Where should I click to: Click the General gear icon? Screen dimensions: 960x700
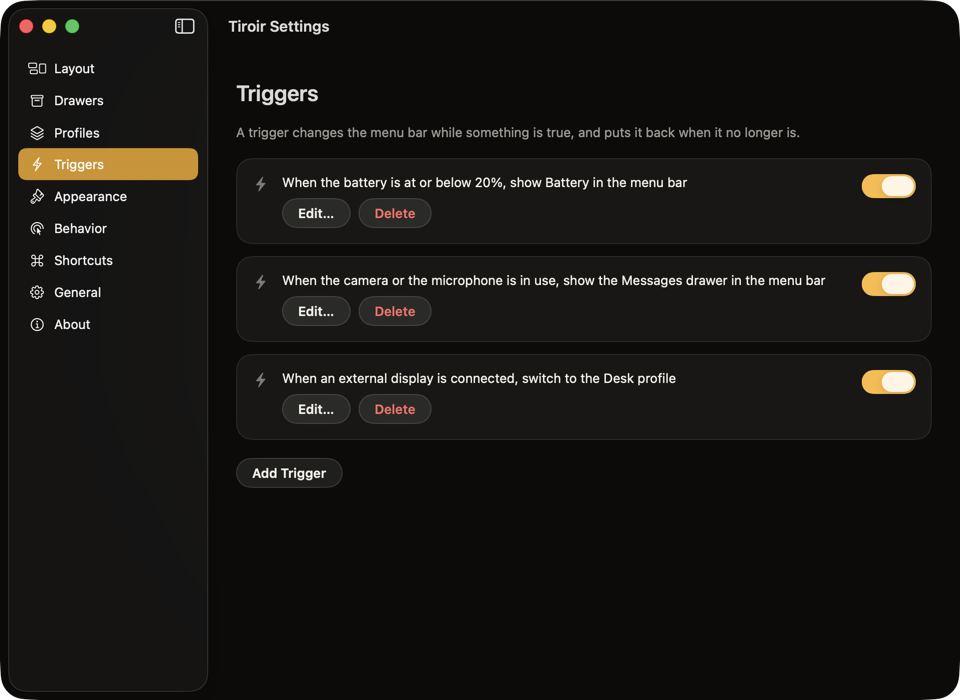pos(37,292)
